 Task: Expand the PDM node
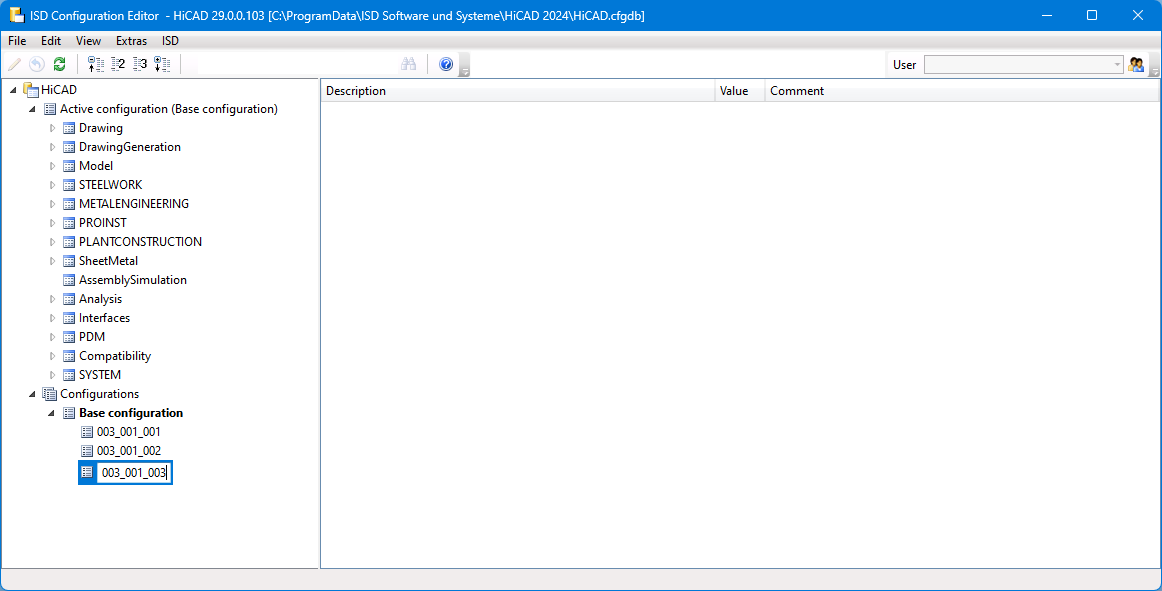(52, 337)
